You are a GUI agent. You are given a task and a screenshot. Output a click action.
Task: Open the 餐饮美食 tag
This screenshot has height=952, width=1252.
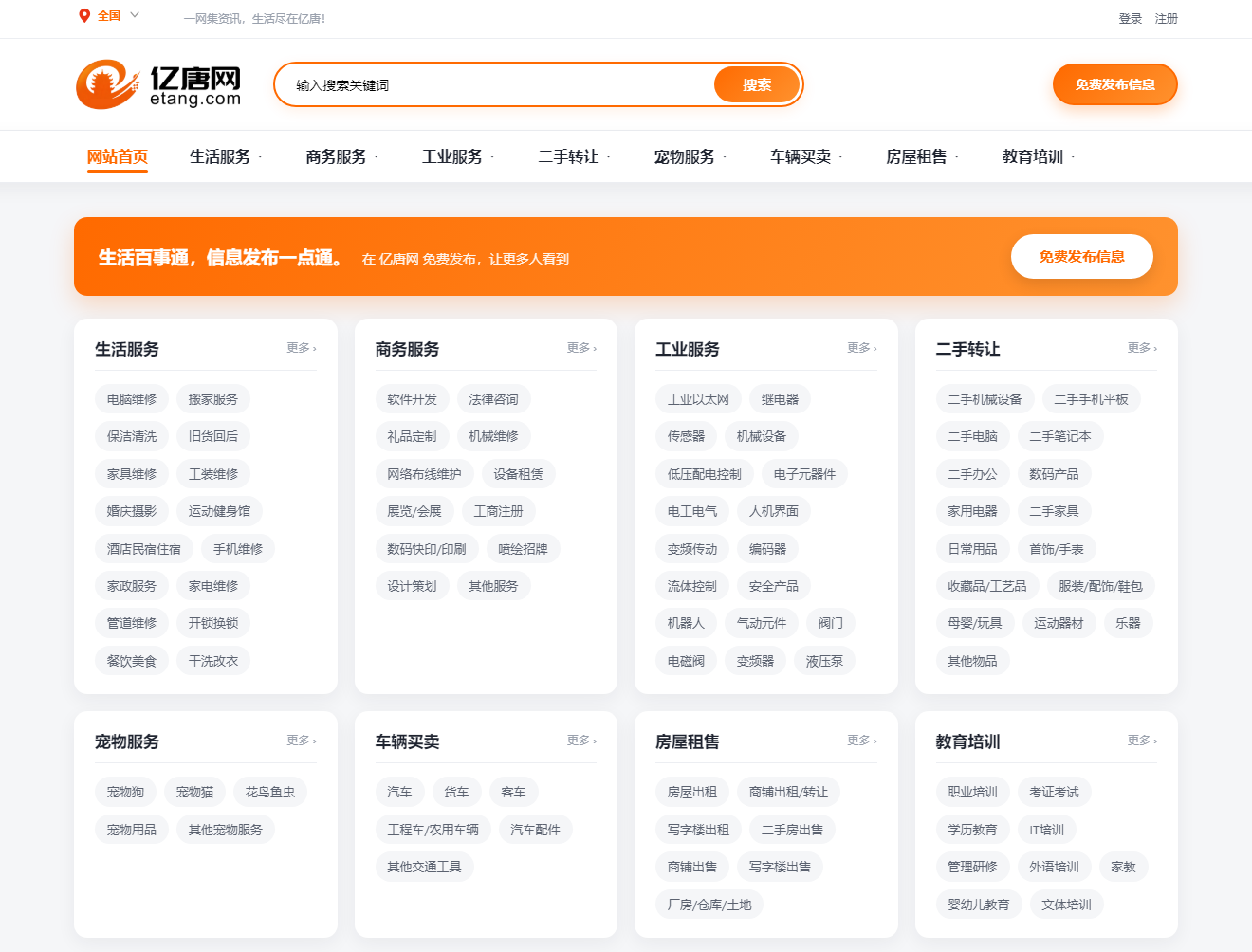point(132,661)
